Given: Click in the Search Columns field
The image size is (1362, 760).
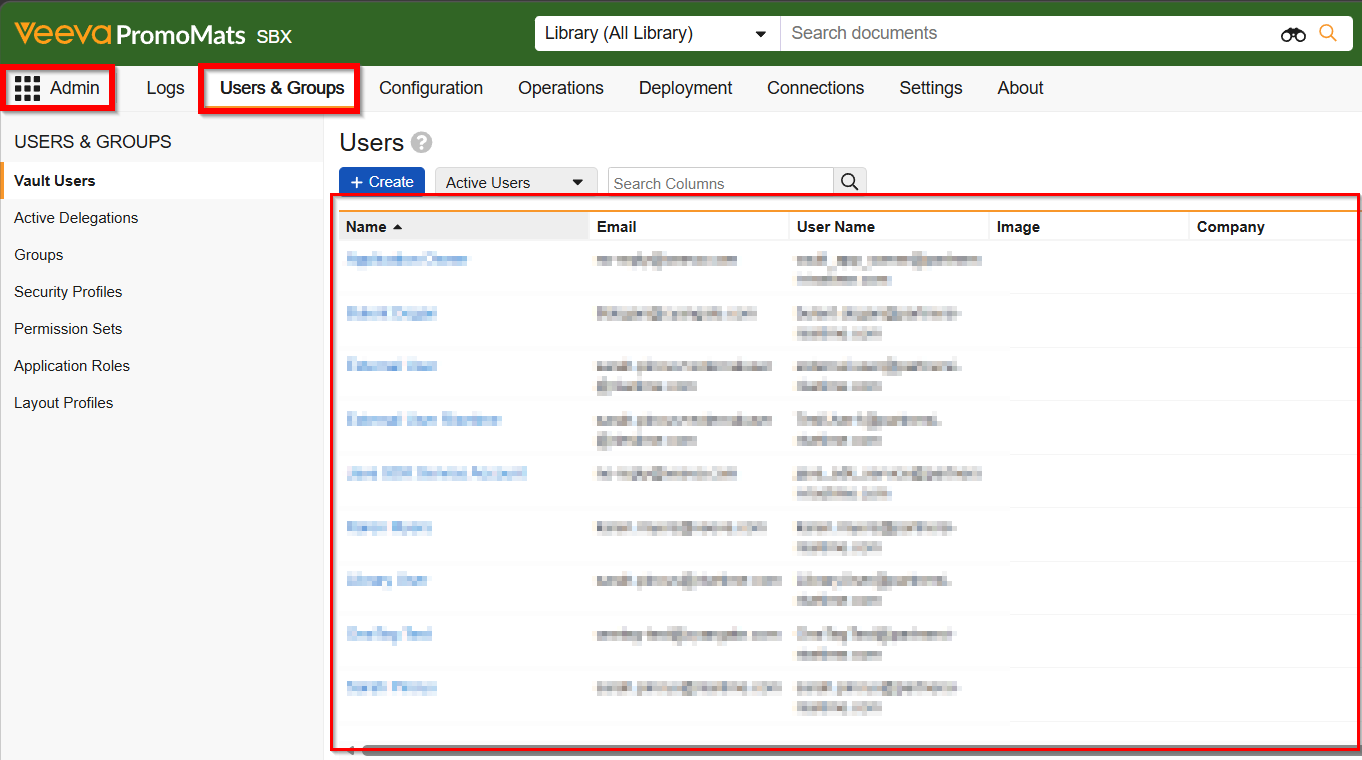Looking at the screenshot, I should [721, 183].
